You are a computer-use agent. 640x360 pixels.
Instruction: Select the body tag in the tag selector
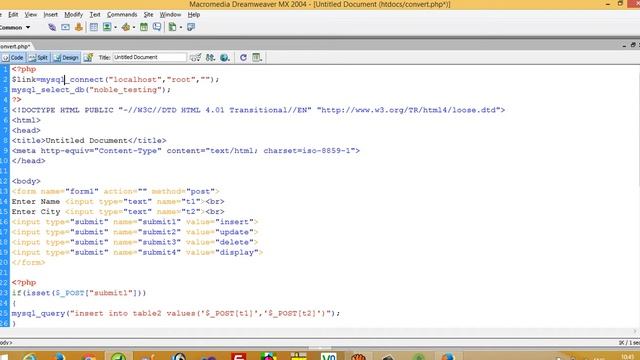tap(6, 343)
